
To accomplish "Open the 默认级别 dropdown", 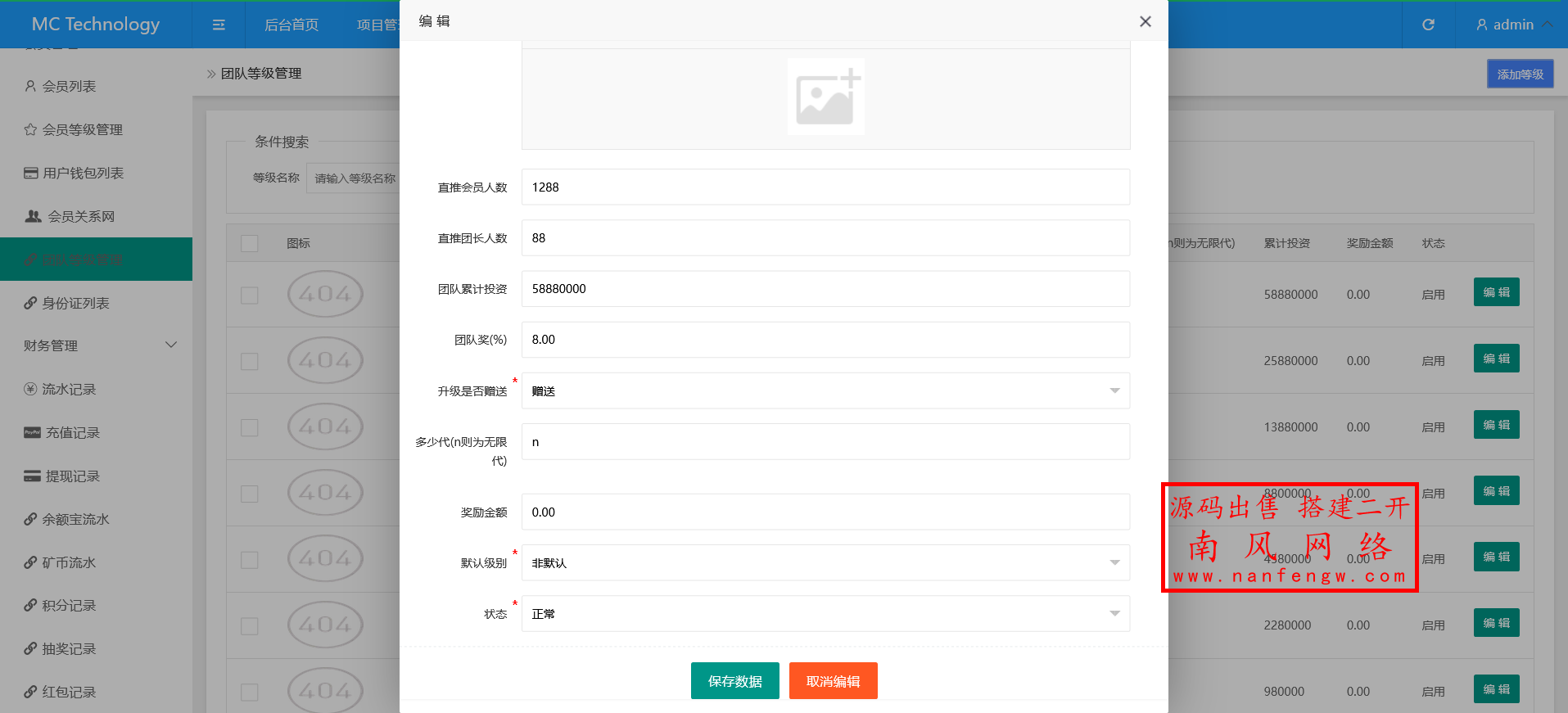I will [x=825, y=563].
